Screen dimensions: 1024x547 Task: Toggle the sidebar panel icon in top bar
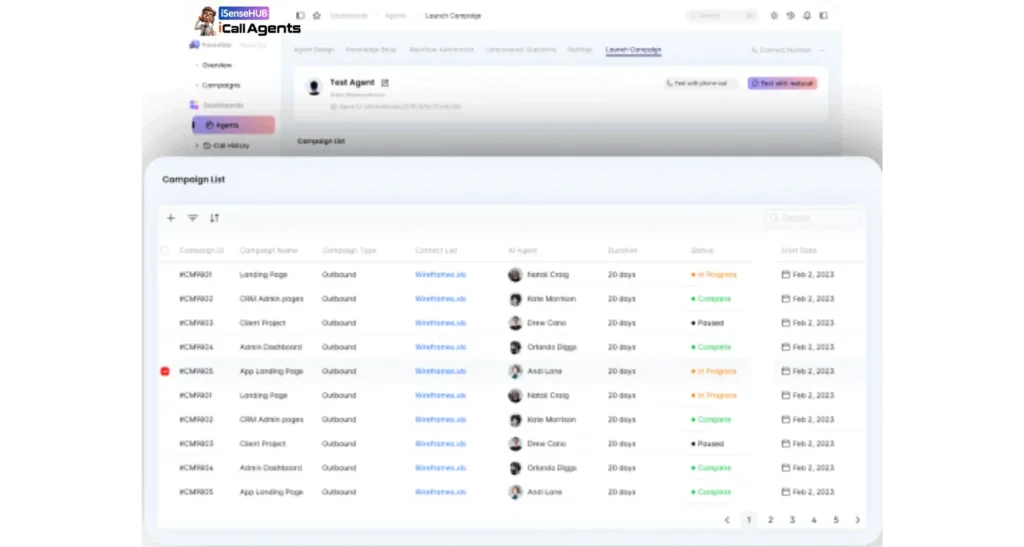click(x=300, y=15)
